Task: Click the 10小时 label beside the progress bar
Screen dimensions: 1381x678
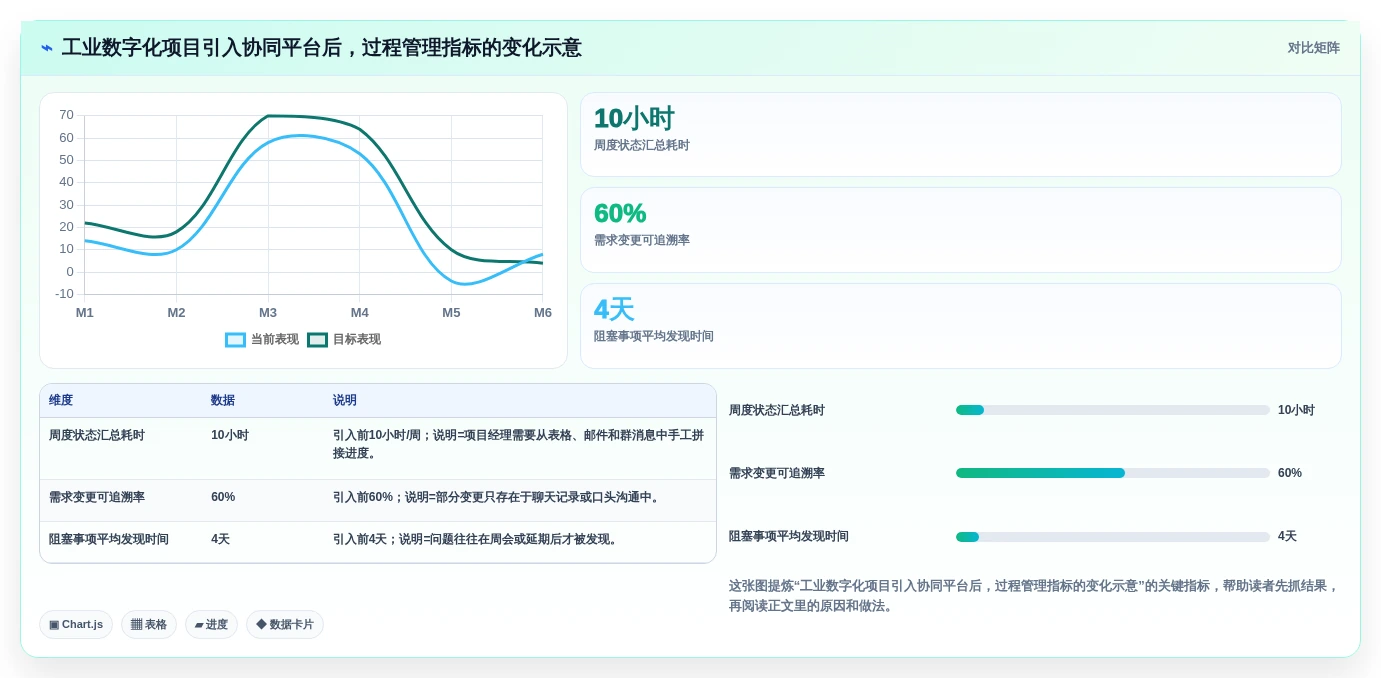Action: coord(1296,410)
